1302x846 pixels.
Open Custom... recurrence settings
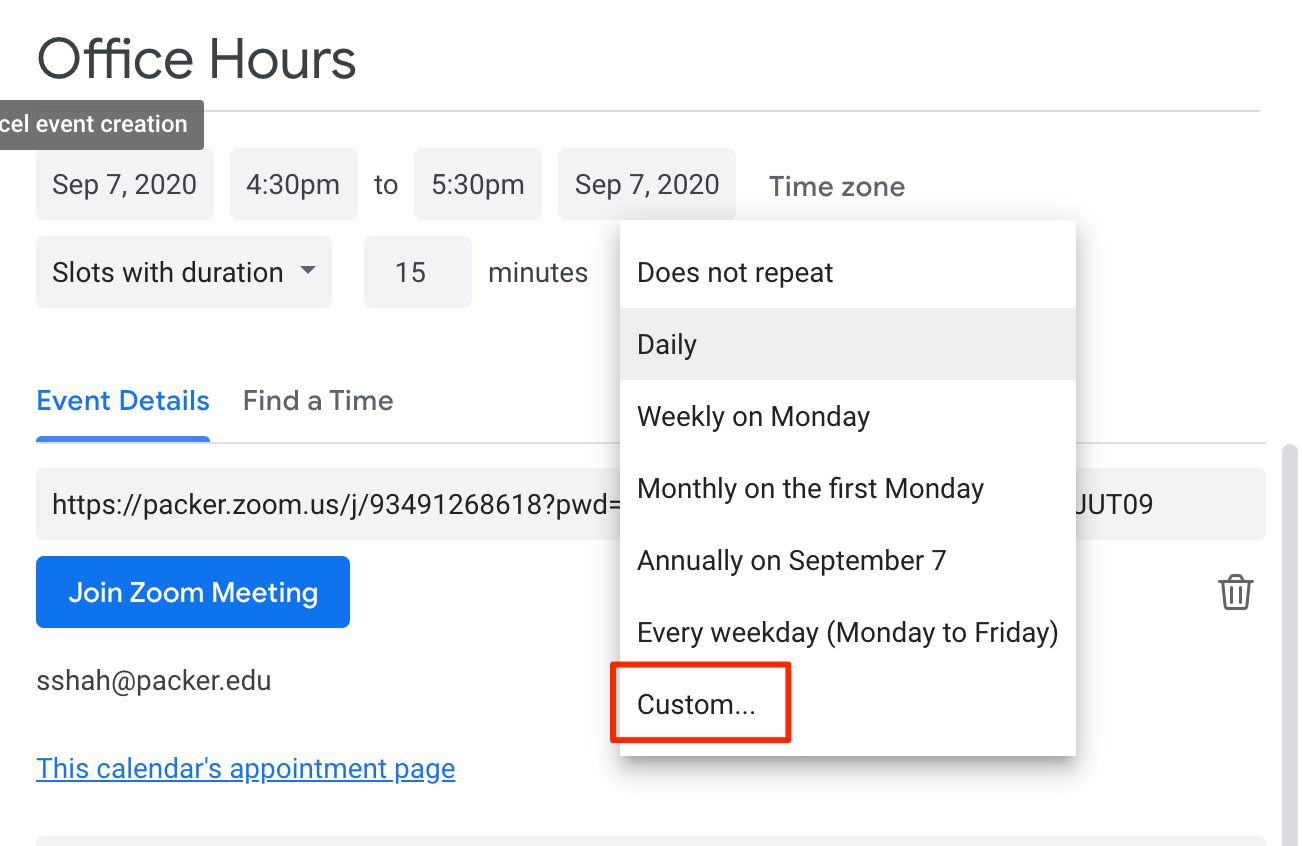click(697, 705)
